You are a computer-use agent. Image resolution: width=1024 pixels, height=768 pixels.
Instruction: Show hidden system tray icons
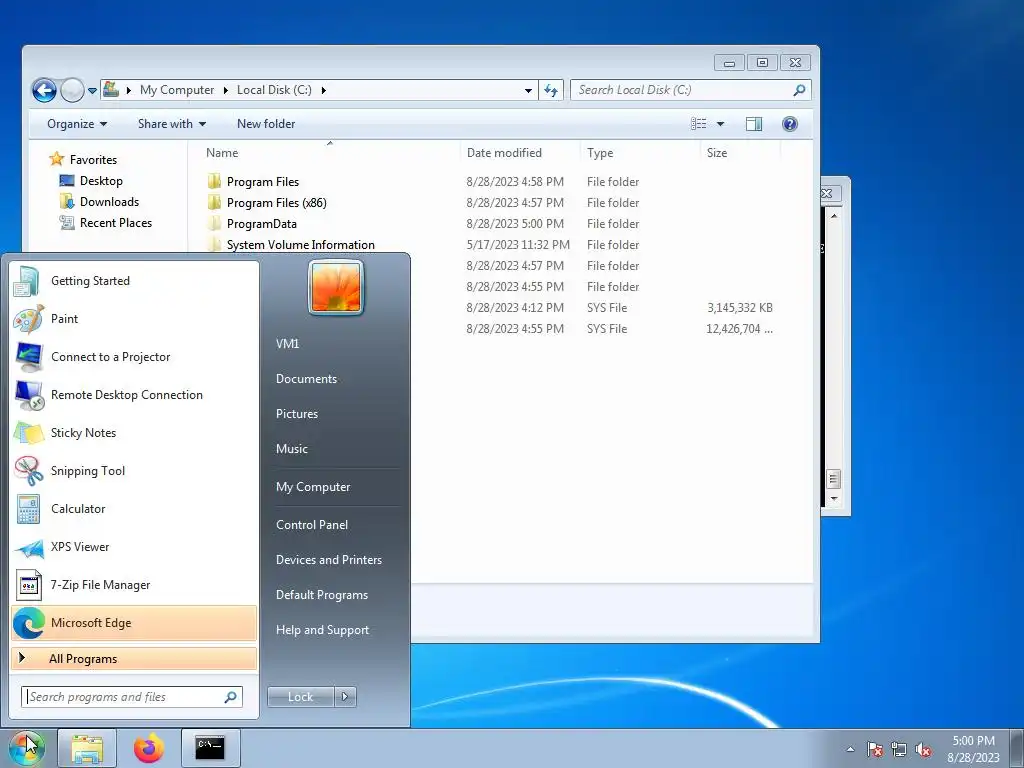click(850, 749)
